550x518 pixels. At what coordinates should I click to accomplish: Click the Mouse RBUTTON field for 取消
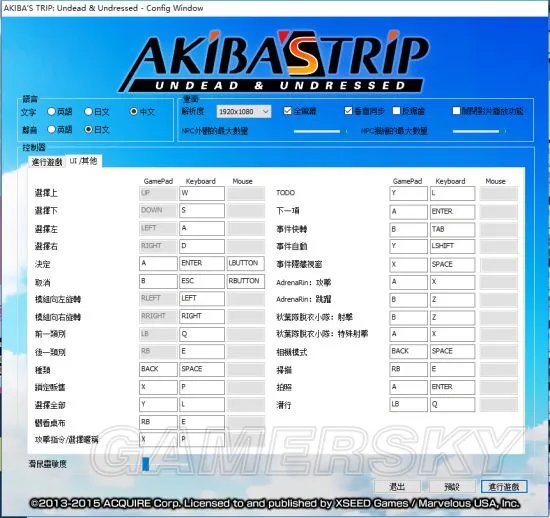click(246, 281)
